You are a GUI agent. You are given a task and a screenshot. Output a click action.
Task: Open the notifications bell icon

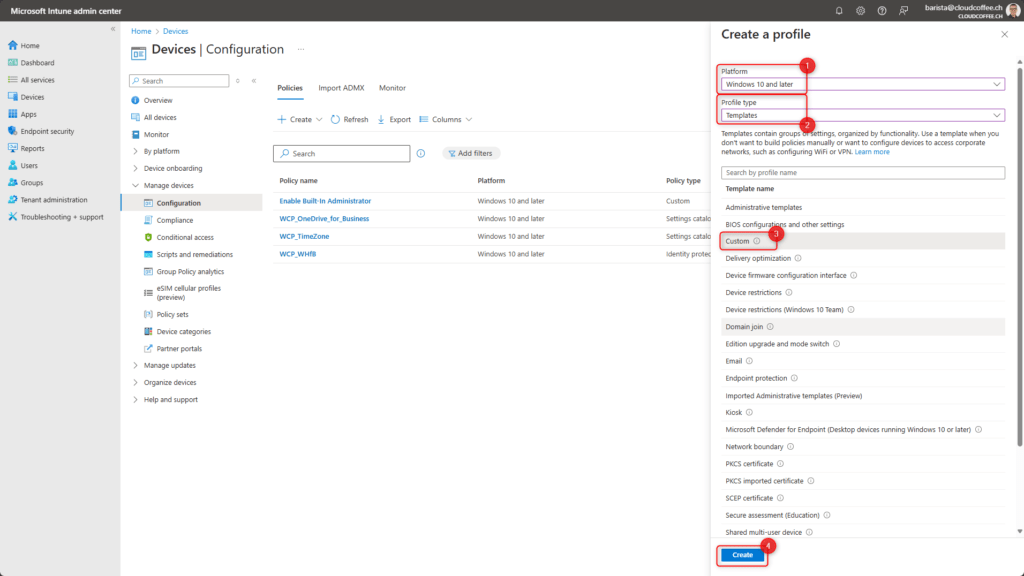(839, 10)
